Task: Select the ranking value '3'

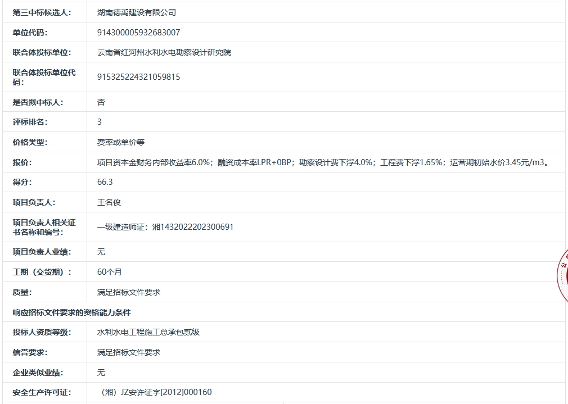Action: pyautogui.click(x=99, y=122)
